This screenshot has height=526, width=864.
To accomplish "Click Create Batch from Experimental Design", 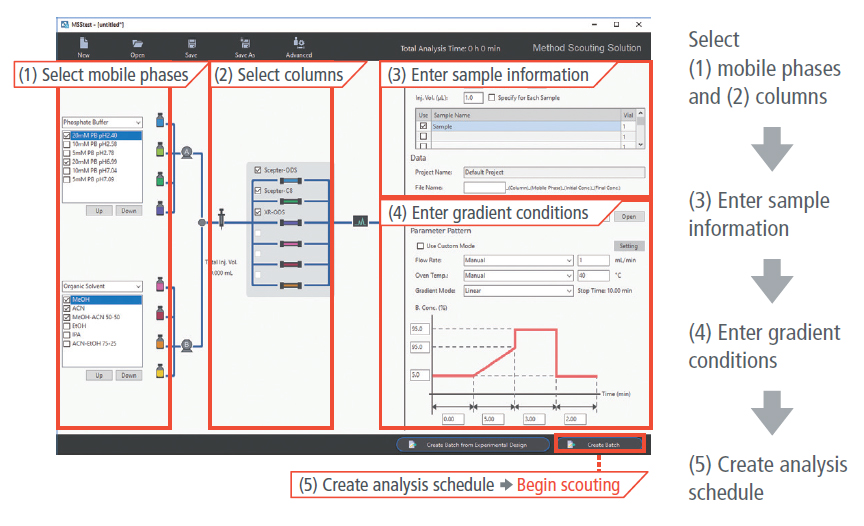I will [473, 444].
